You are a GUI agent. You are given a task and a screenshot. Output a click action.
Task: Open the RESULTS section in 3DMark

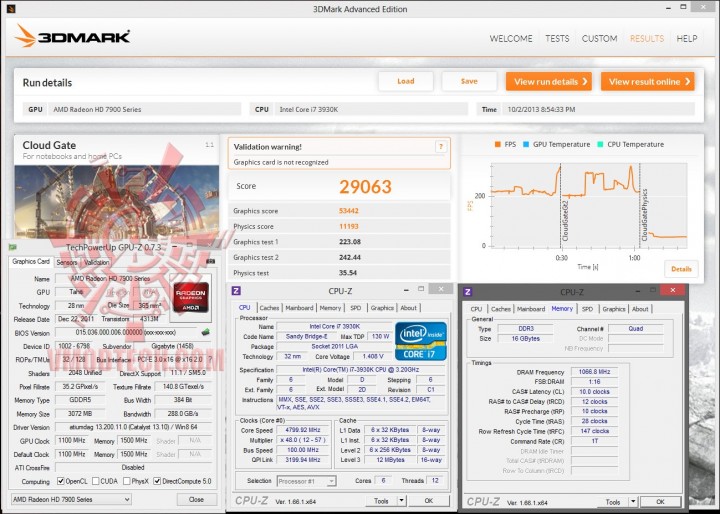647,39
